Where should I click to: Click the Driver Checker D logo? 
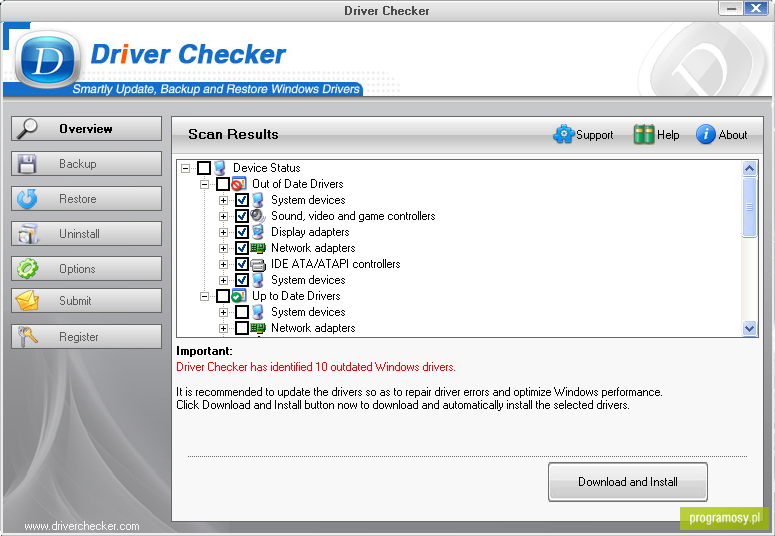(47, 60)
